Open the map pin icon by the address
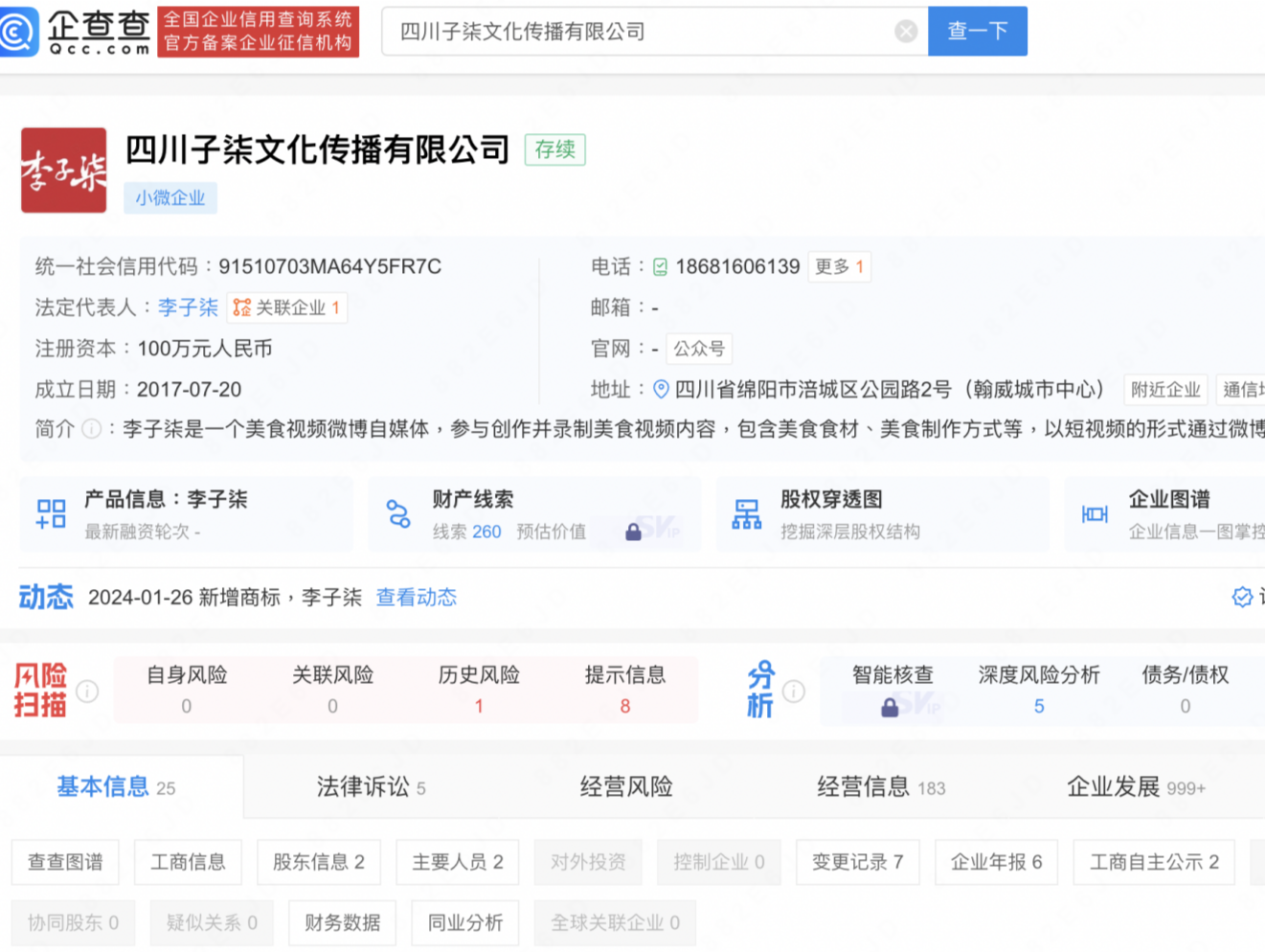 [661, 389]
